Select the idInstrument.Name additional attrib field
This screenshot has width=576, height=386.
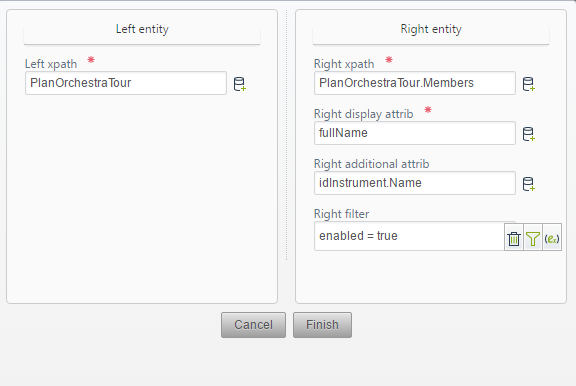coord(415,183)
